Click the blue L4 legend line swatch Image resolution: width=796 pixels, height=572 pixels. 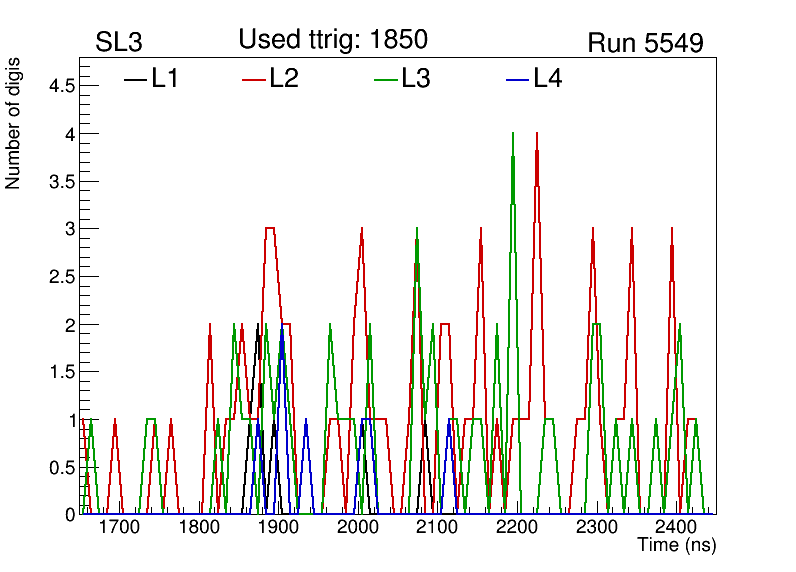tap(517, 80)
